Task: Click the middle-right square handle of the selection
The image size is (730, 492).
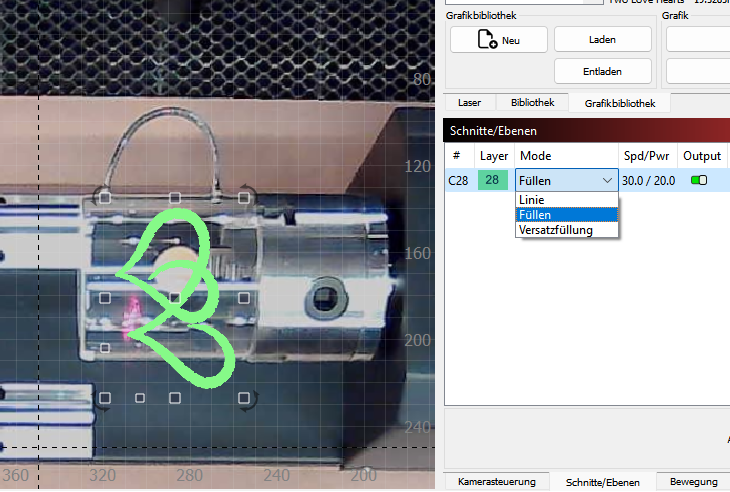Action: (244, 298)
